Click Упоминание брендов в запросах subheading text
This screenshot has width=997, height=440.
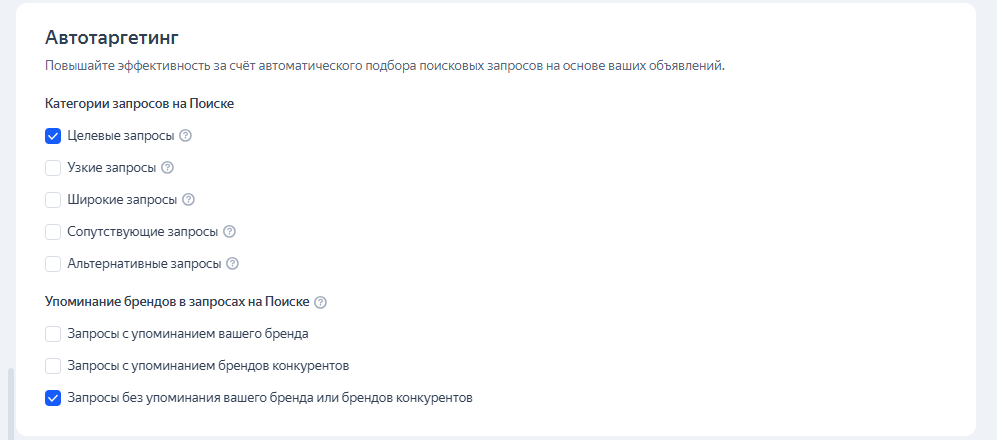tap(178, 301)
